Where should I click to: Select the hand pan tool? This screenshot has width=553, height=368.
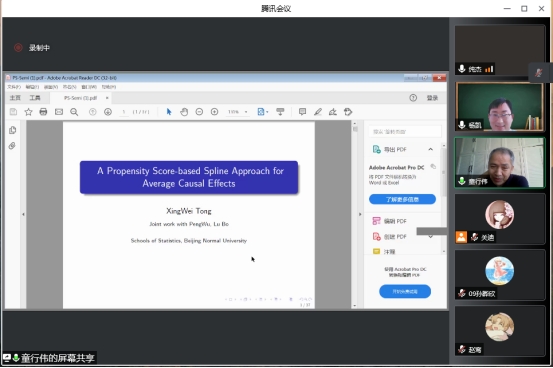pyautogui.click(x=184, y=112)
